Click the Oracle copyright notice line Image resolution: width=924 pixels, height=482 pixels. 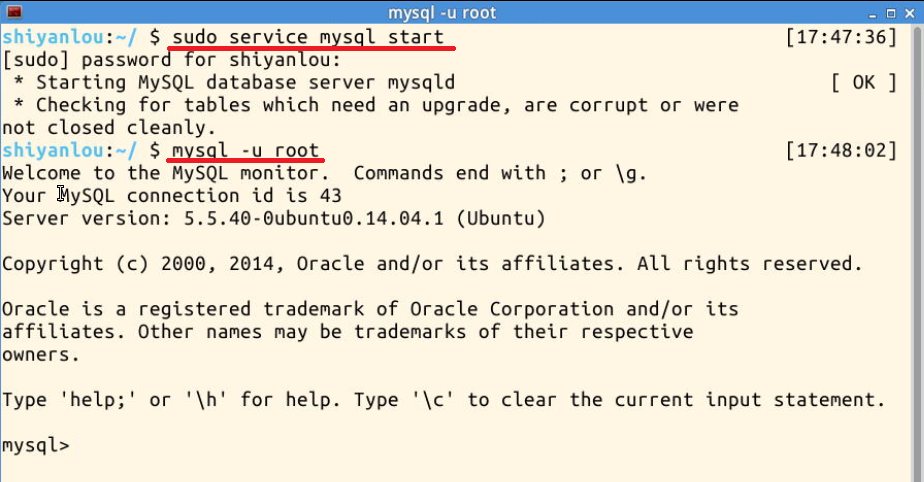point(432,264)
